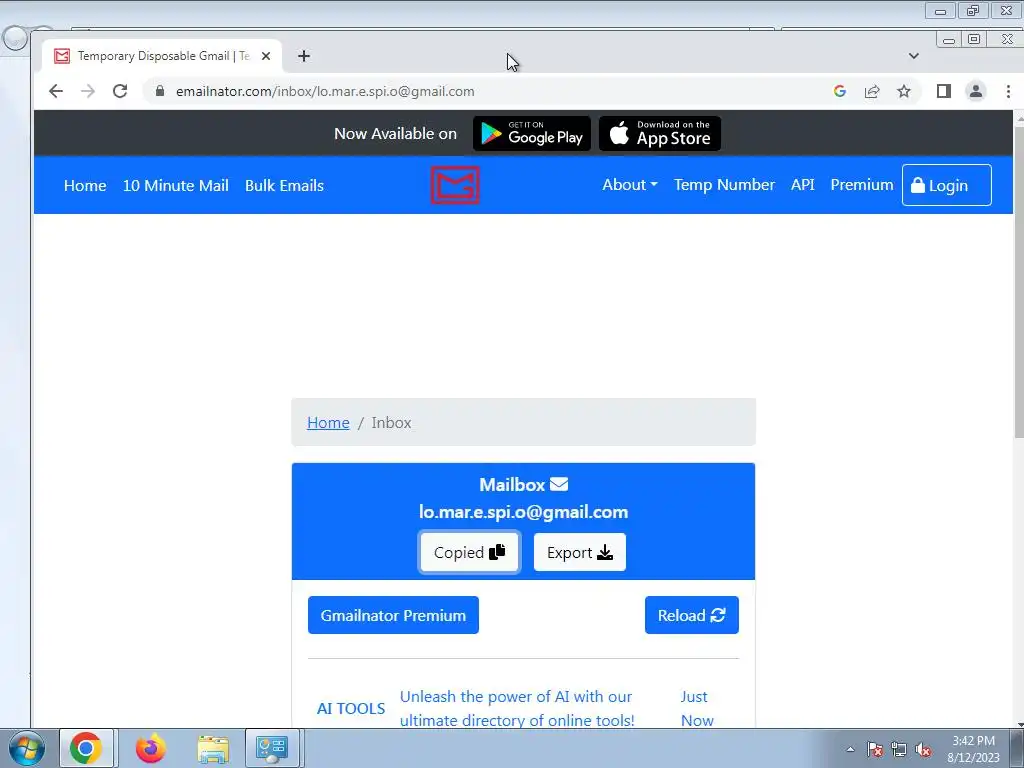Image resolution: width=1024 pixels, height=768 pixels.
Task: Click the padlock site info icon
Action: [160, 91]
